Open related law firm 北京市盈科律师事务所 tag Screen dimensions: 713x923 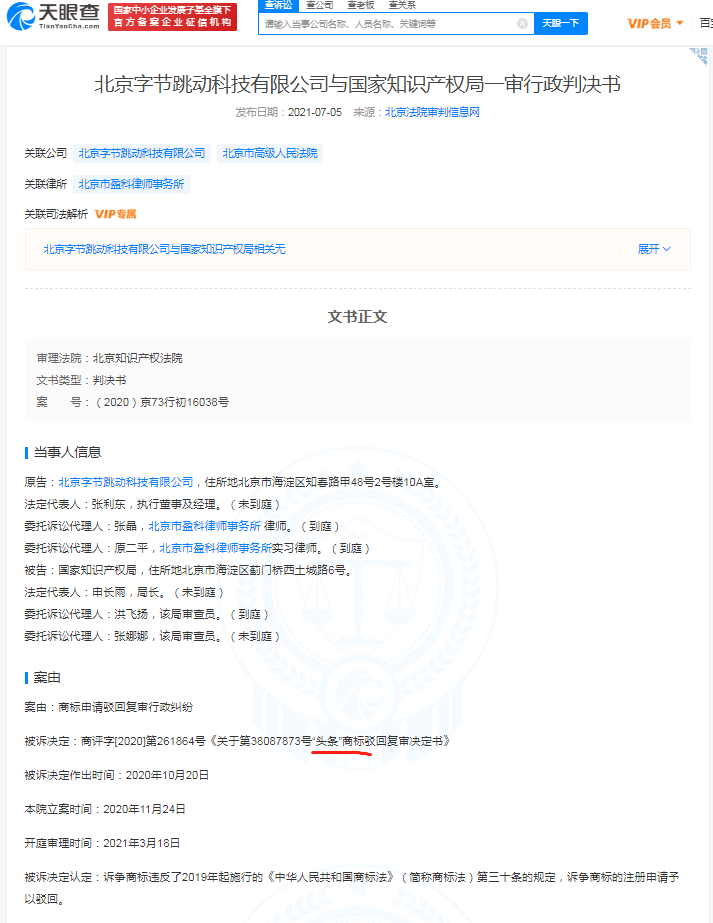(131, 184)
